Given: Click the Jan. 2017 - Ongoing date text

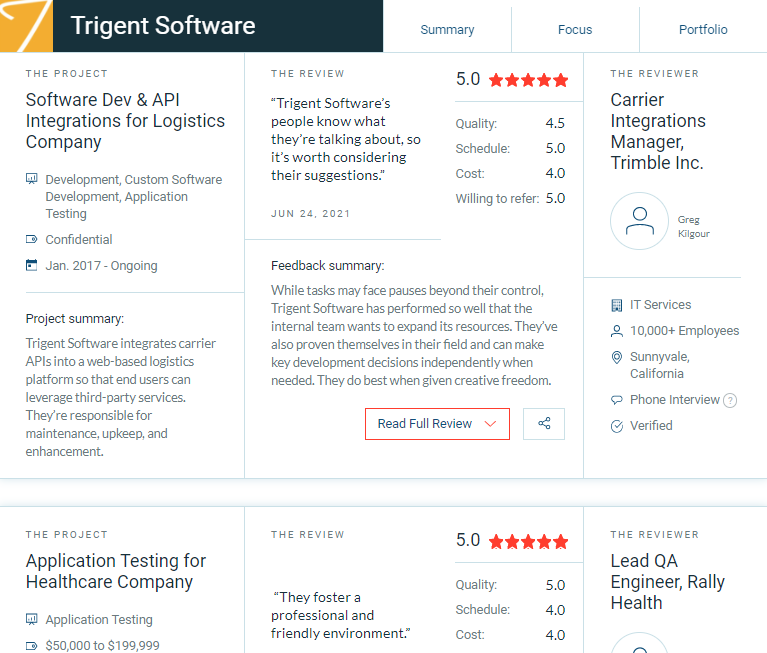Looking at the screenshot, I should [101, 266].
